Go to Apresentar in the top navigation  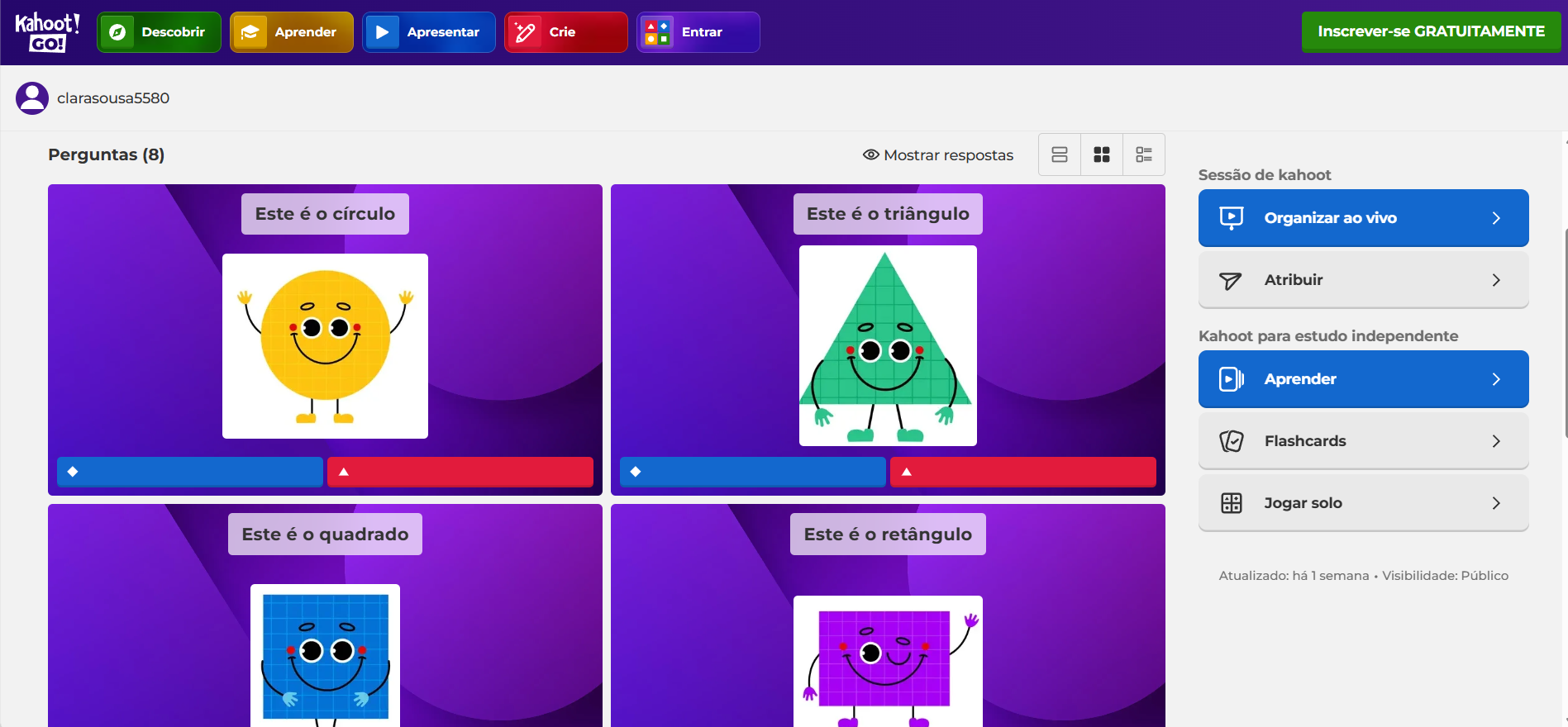428,32
